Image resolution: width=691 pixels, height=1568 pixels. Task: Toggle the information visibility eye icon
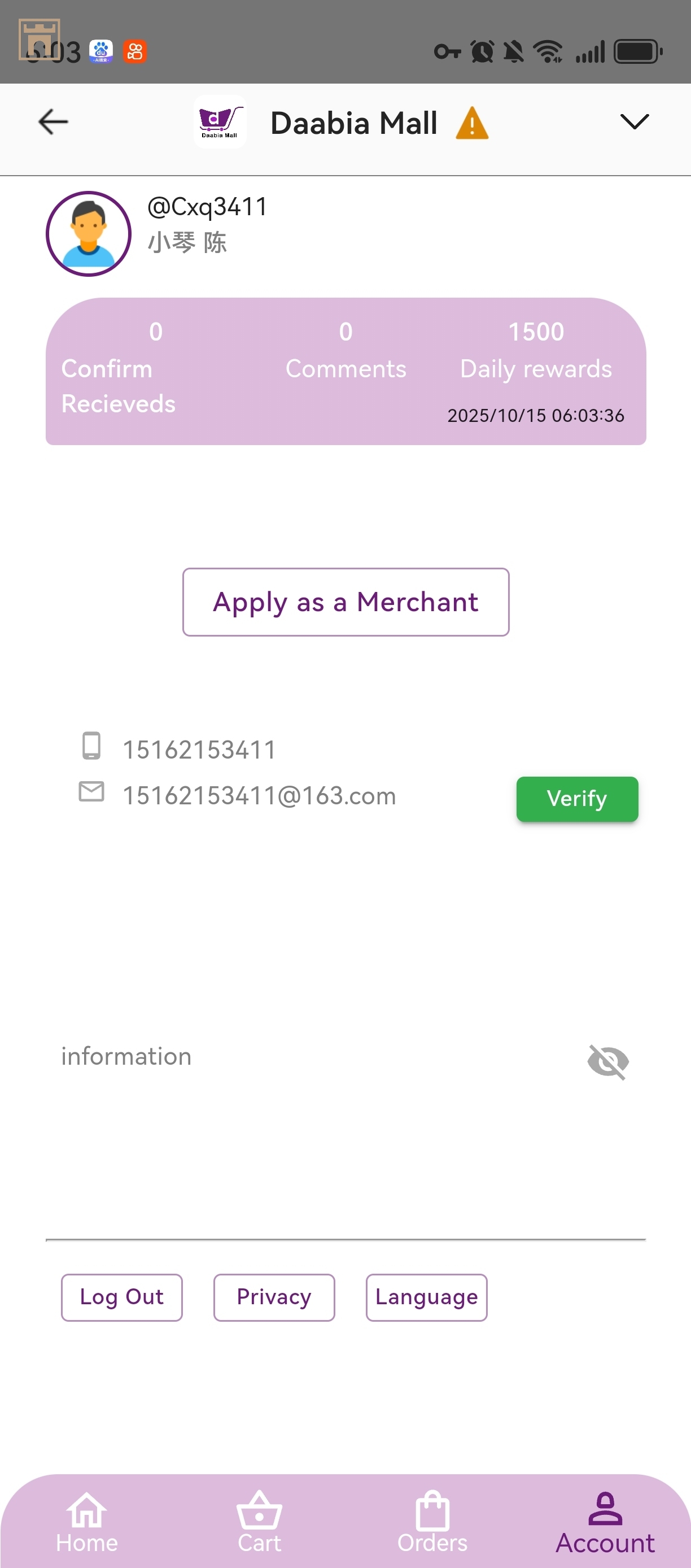coord(607,1061)
